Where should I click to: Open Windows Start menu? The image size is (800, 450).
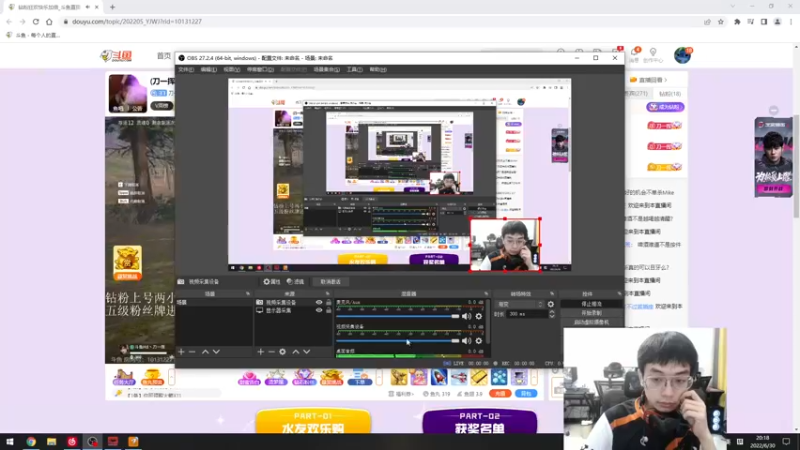[x=10, y=441]
